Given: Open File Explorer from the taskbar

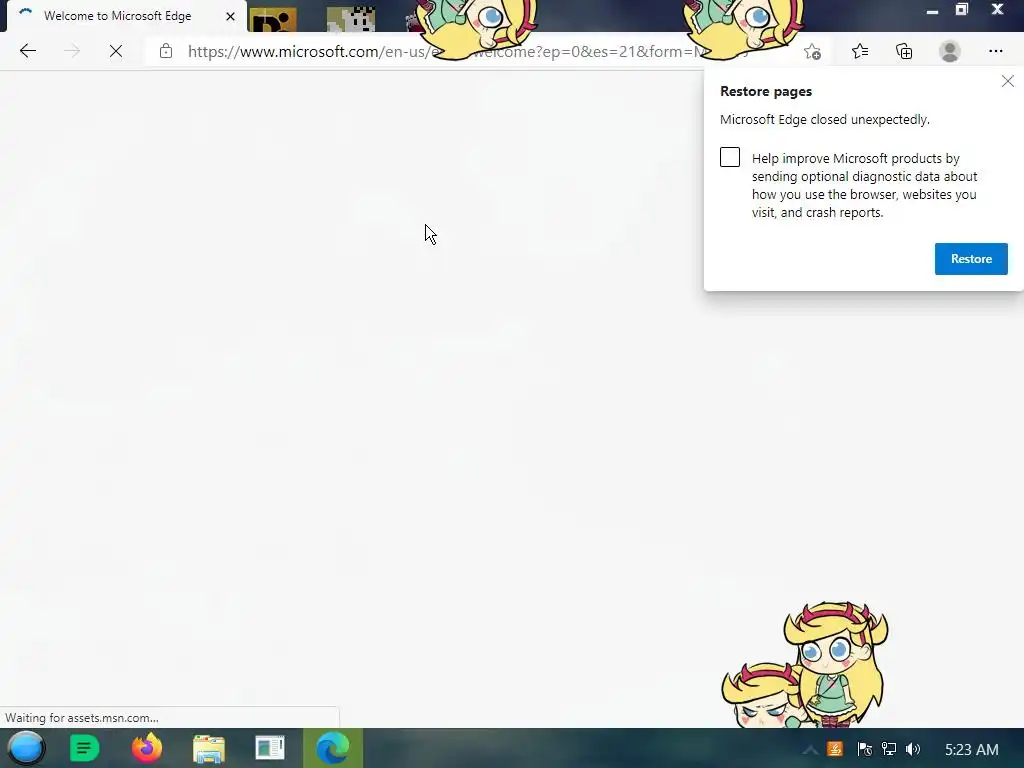Looking at the screenshot, I should click(x=208, y=748).
